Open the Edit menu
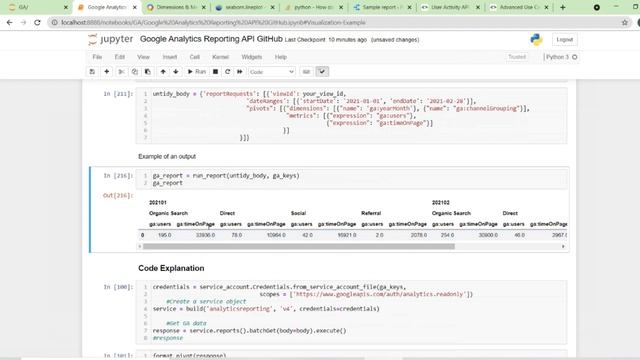 pyautogui.click(x=120, y=57)
